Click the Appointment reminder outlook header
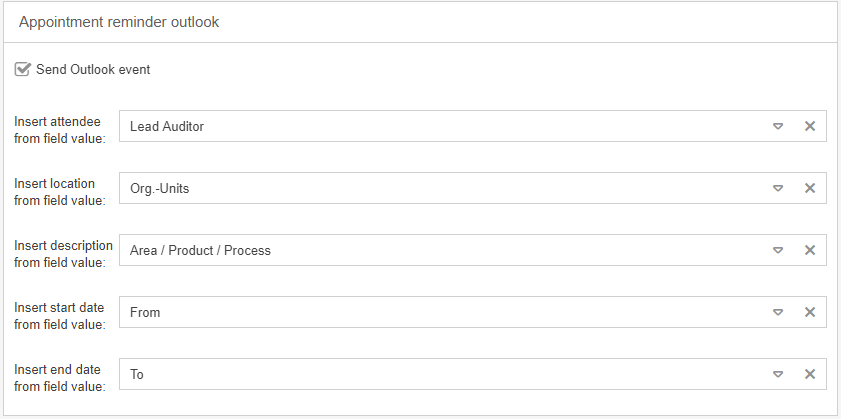This screenshot has height=419, width=841. coord(119,22)
